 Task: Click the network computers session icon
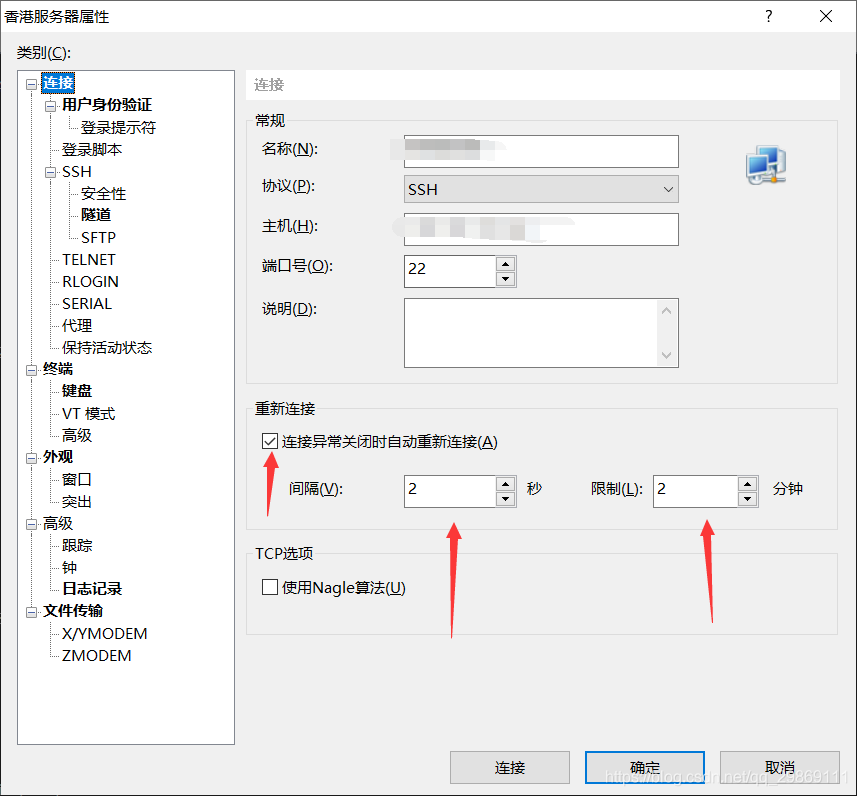click(x=766, y=165)
